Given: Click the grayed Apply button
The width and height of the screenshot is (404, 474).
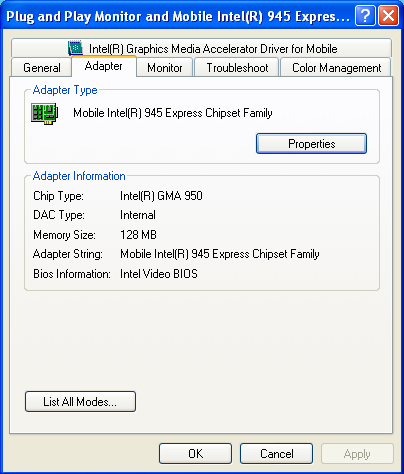Looking at the screenshot, I should pyautogui.click(x=357, y=454).
